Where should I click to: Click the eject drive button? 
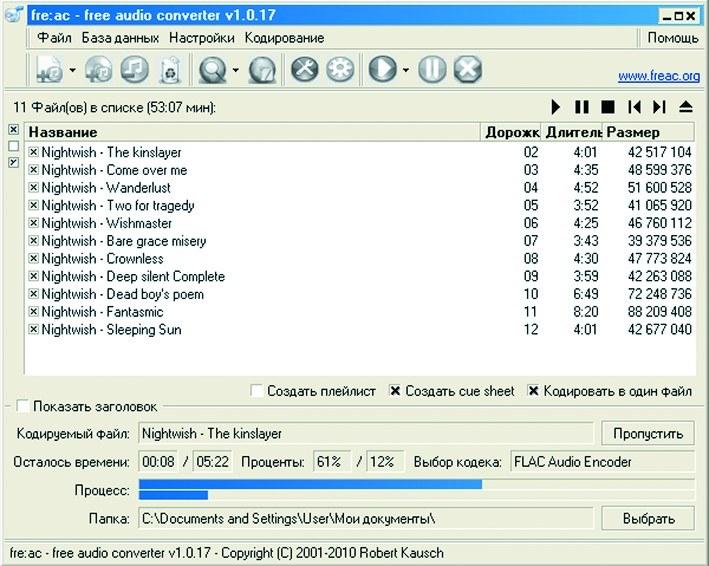point(686,107)
